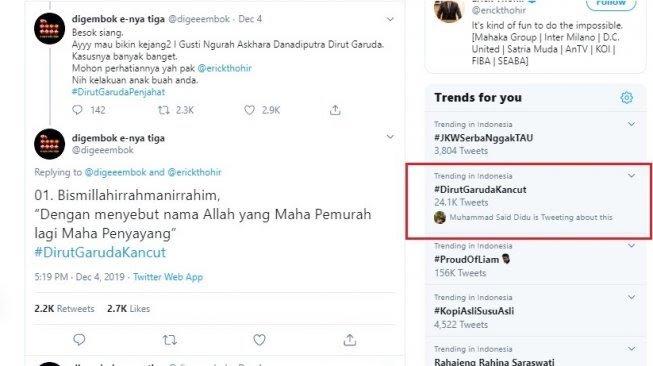Open Trends for you settings gear
653x366 pixels.
[626, 98]
